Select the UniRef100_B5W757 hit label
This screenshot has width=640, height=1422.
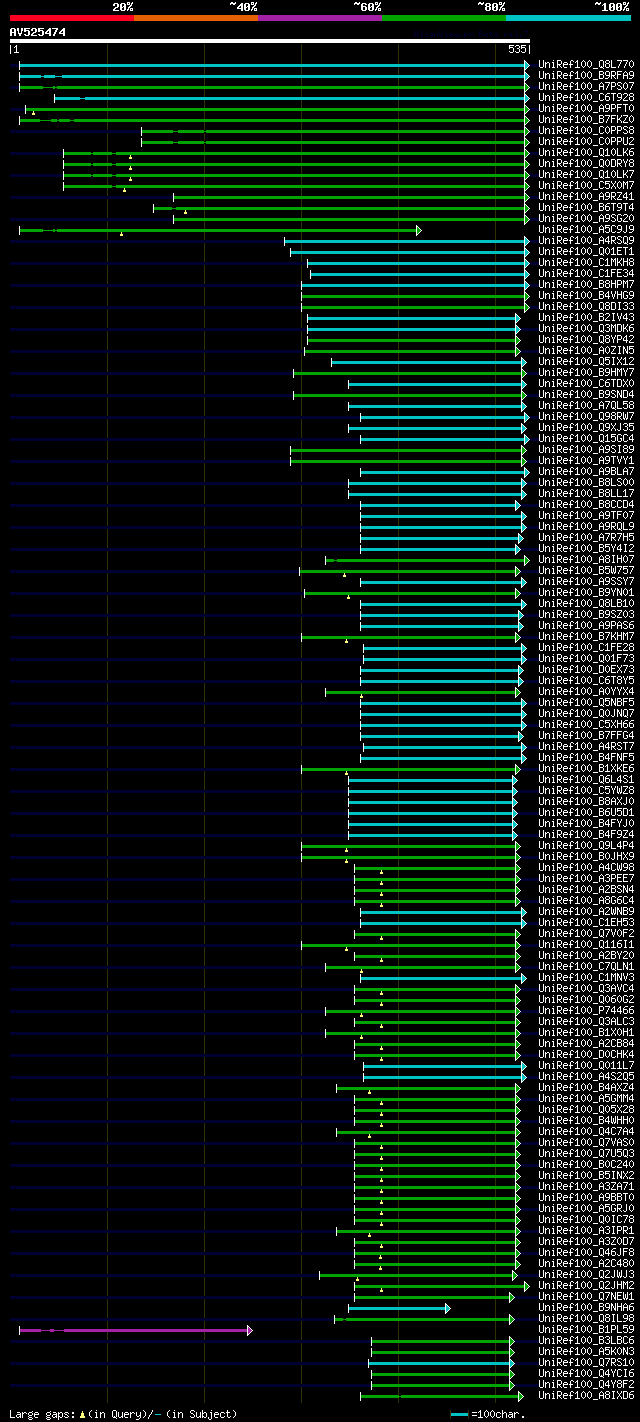[586, 571]
